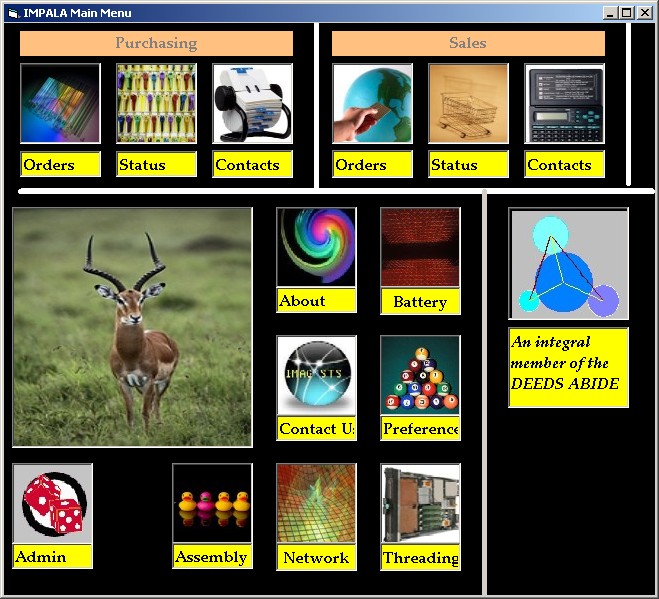Select the Assembly yellow label
Screen dimensions: 659x599
[212, 557]
